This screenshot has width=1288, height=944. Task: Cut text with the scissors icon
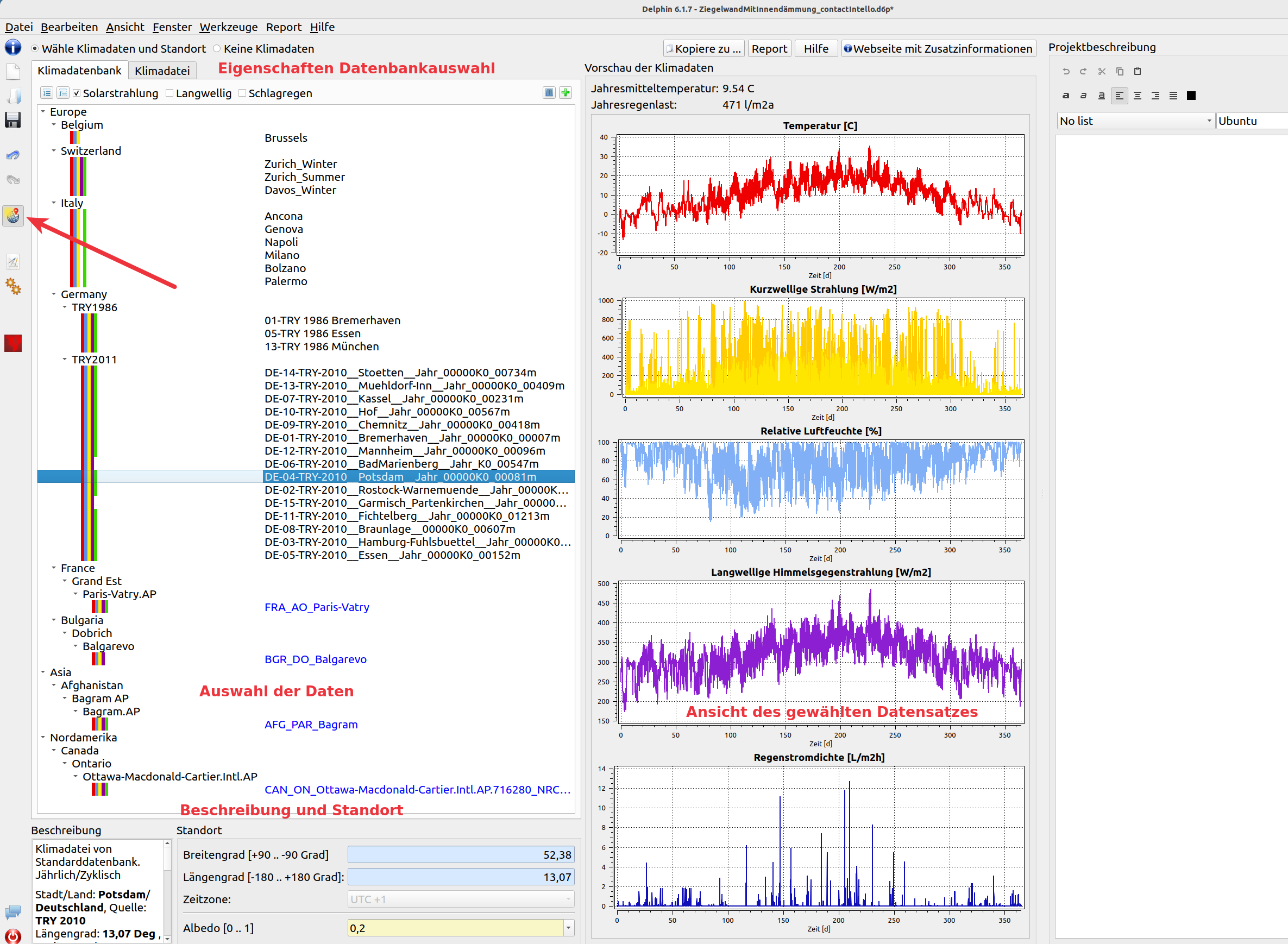1102,72
